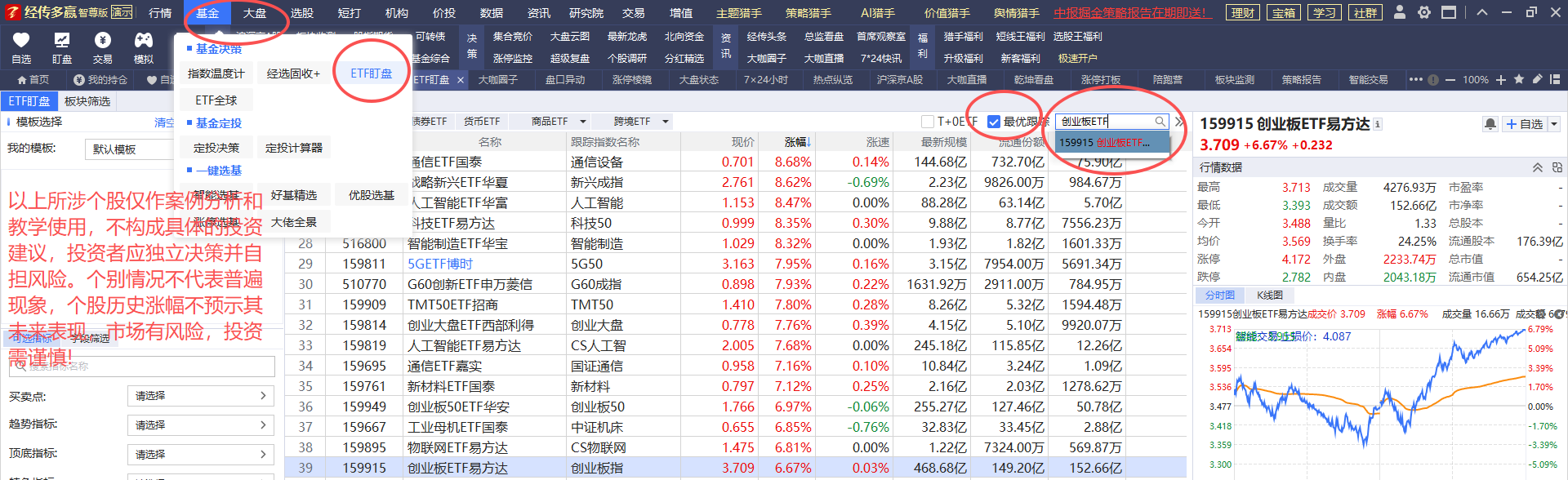Click the 社群 button in title bar
This screenshot has height=480, width=1568.
click(1365, 13)
